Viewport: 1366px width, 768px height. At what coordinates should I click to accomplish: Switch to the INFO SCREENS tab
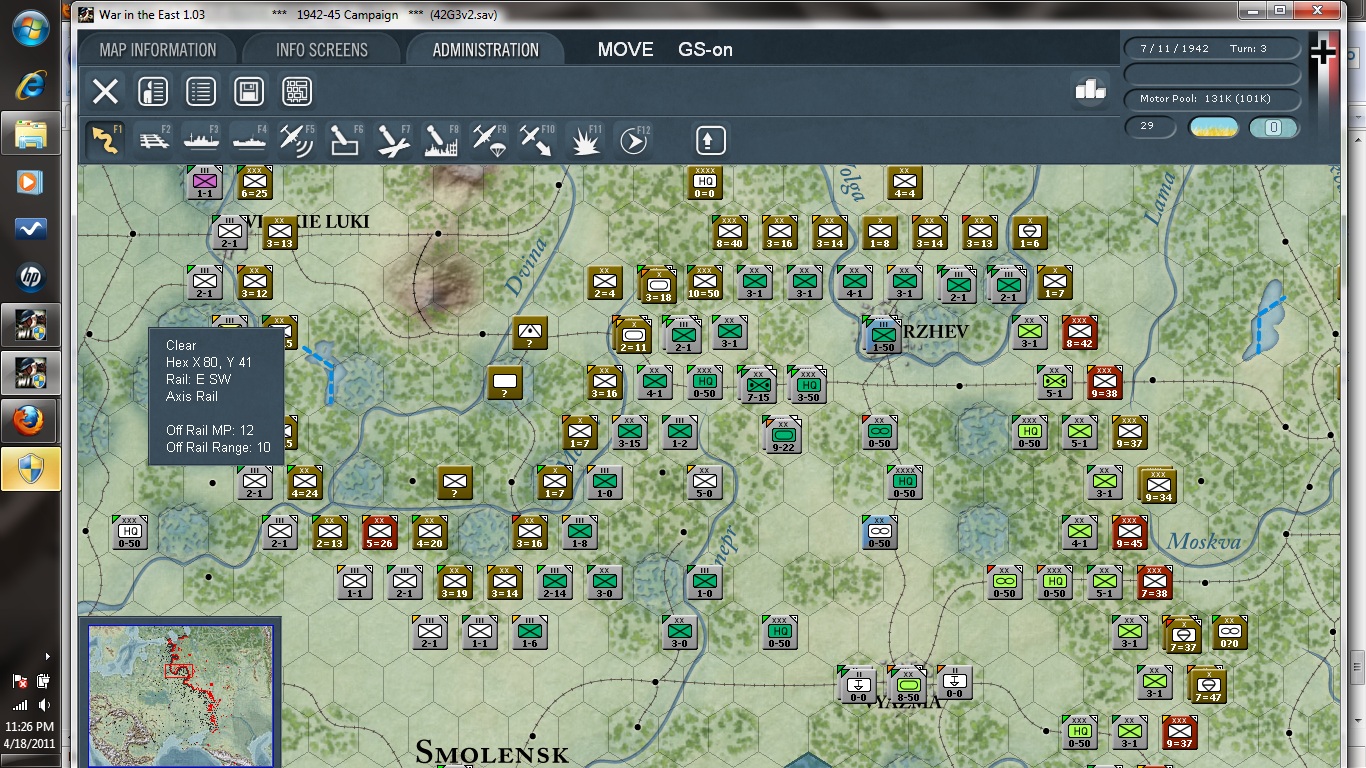pyautogui.click(x=322, y=50)
